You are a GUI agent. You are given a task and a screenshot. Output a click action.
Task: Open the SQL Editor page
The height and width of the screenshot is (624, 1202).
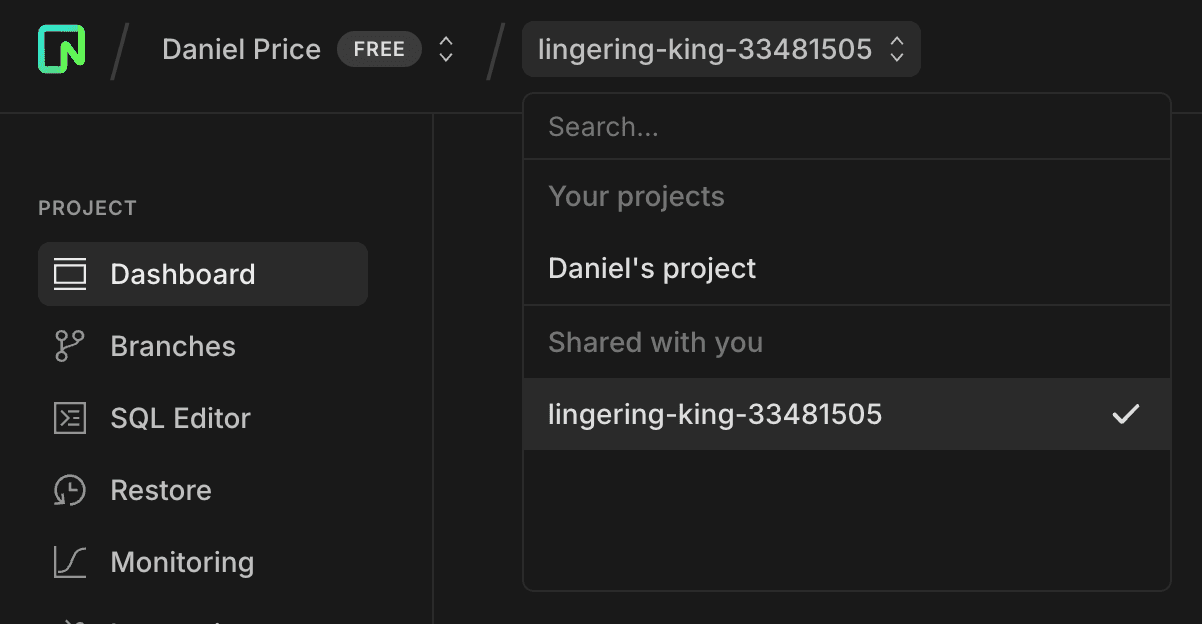pyautogui.click(x=180, y=418)
